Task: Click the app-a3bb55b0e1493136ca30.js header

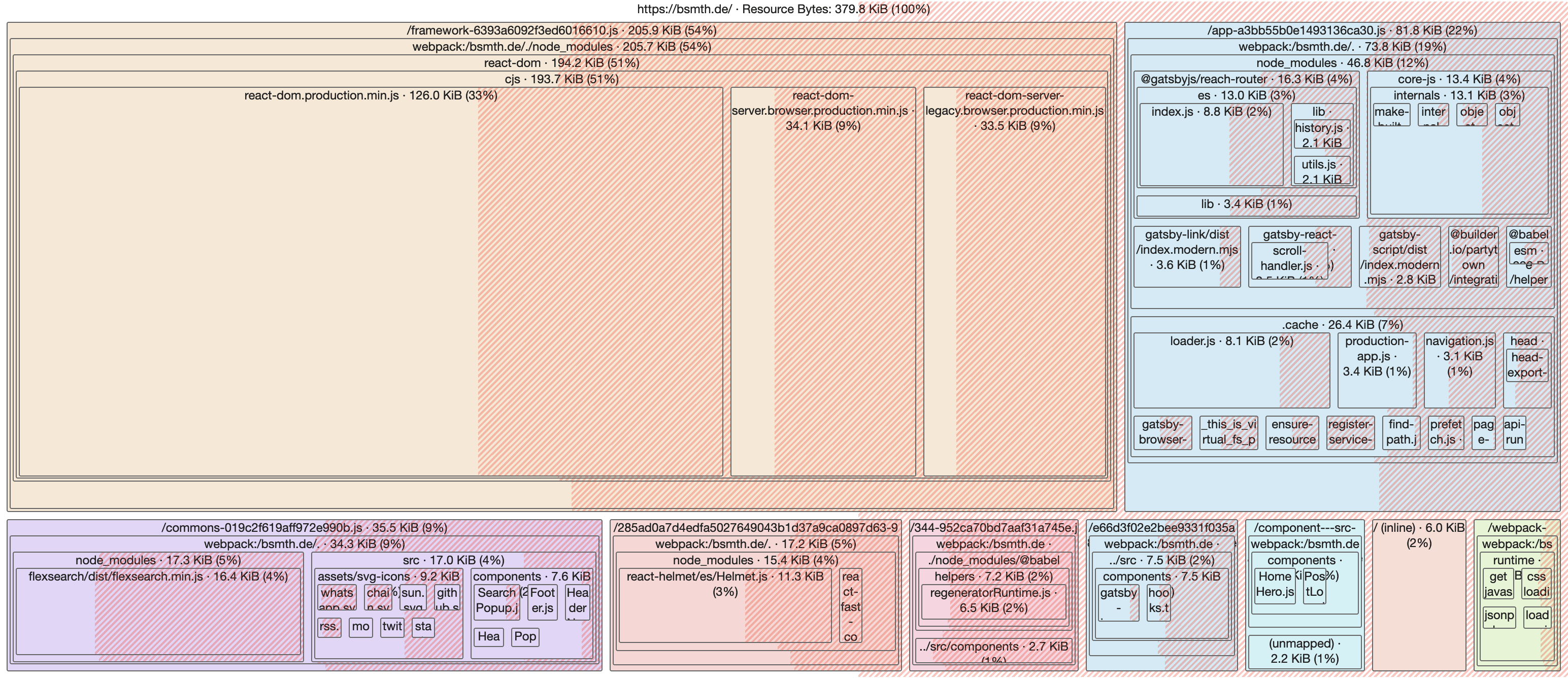Action: 1342,30
